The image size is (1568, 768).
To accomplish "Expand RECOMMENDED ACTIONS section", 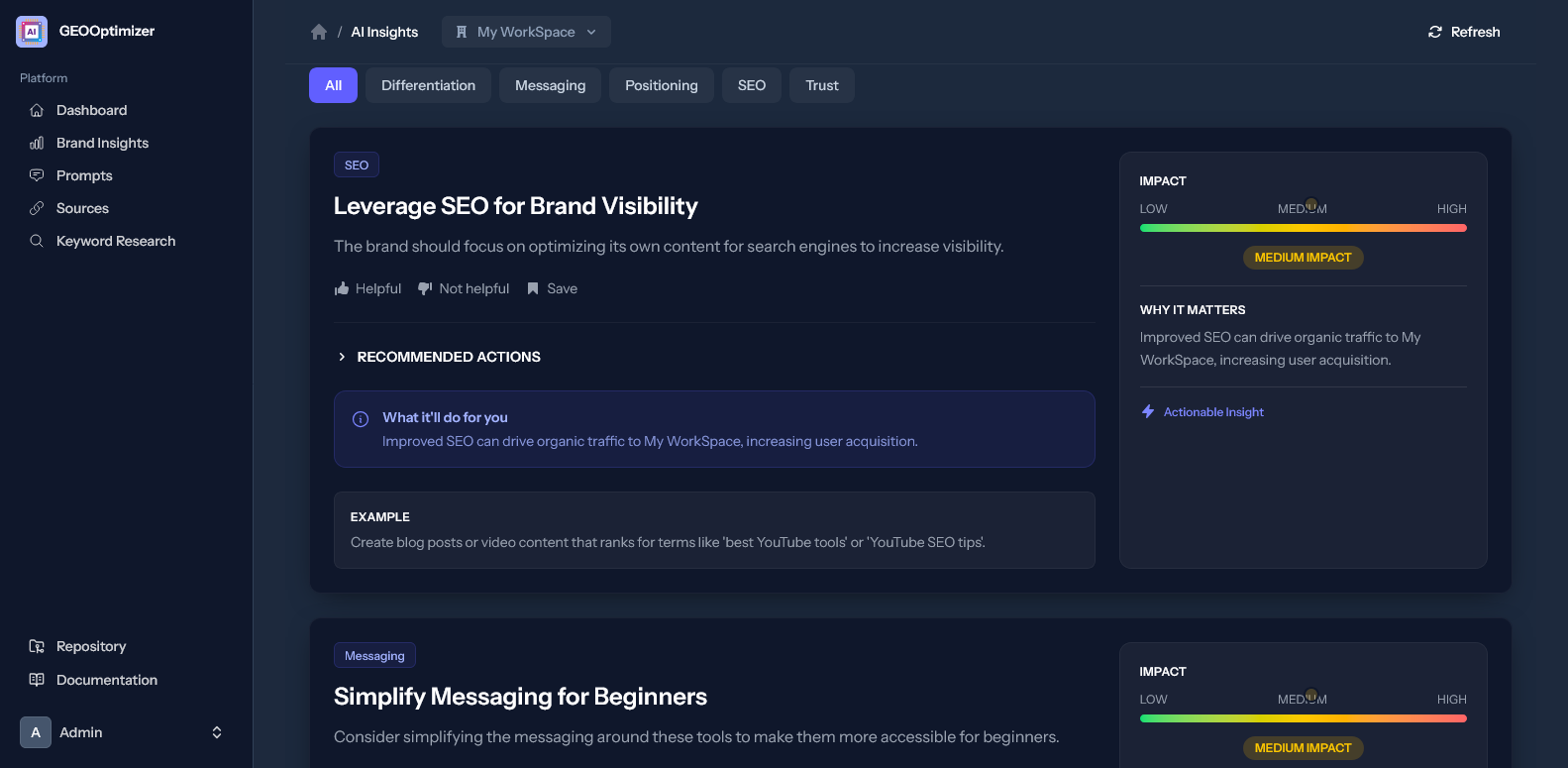I will coord(439,357).
